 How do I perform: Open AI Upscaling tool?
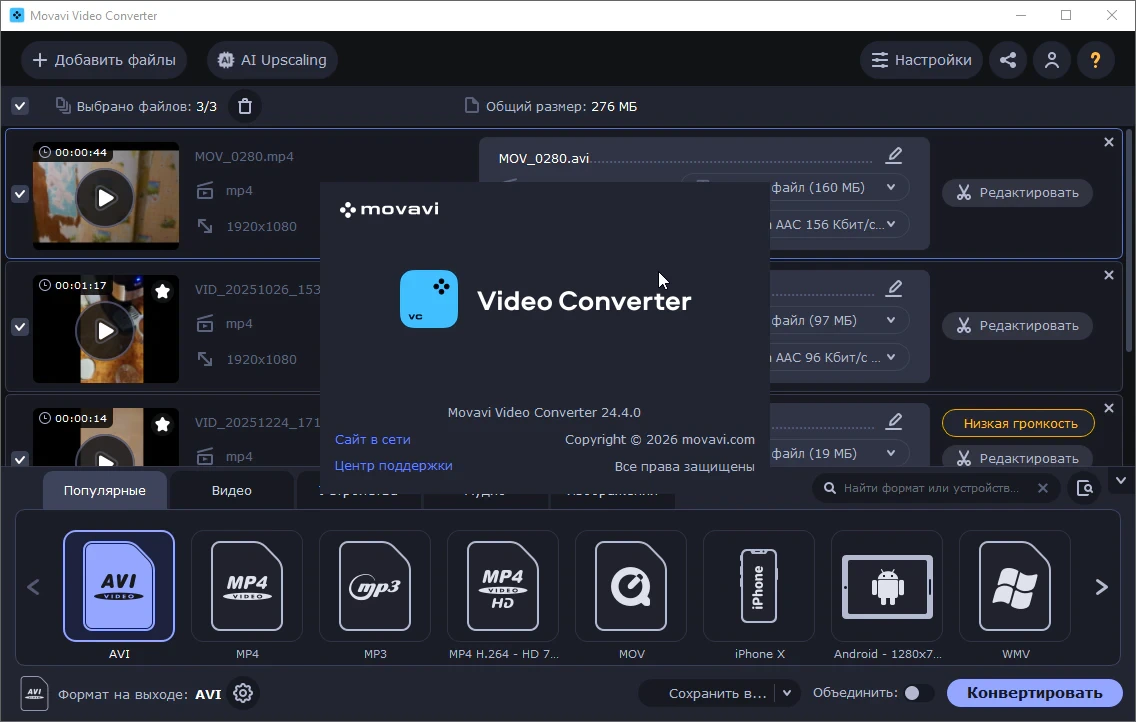tap(272, 60)
